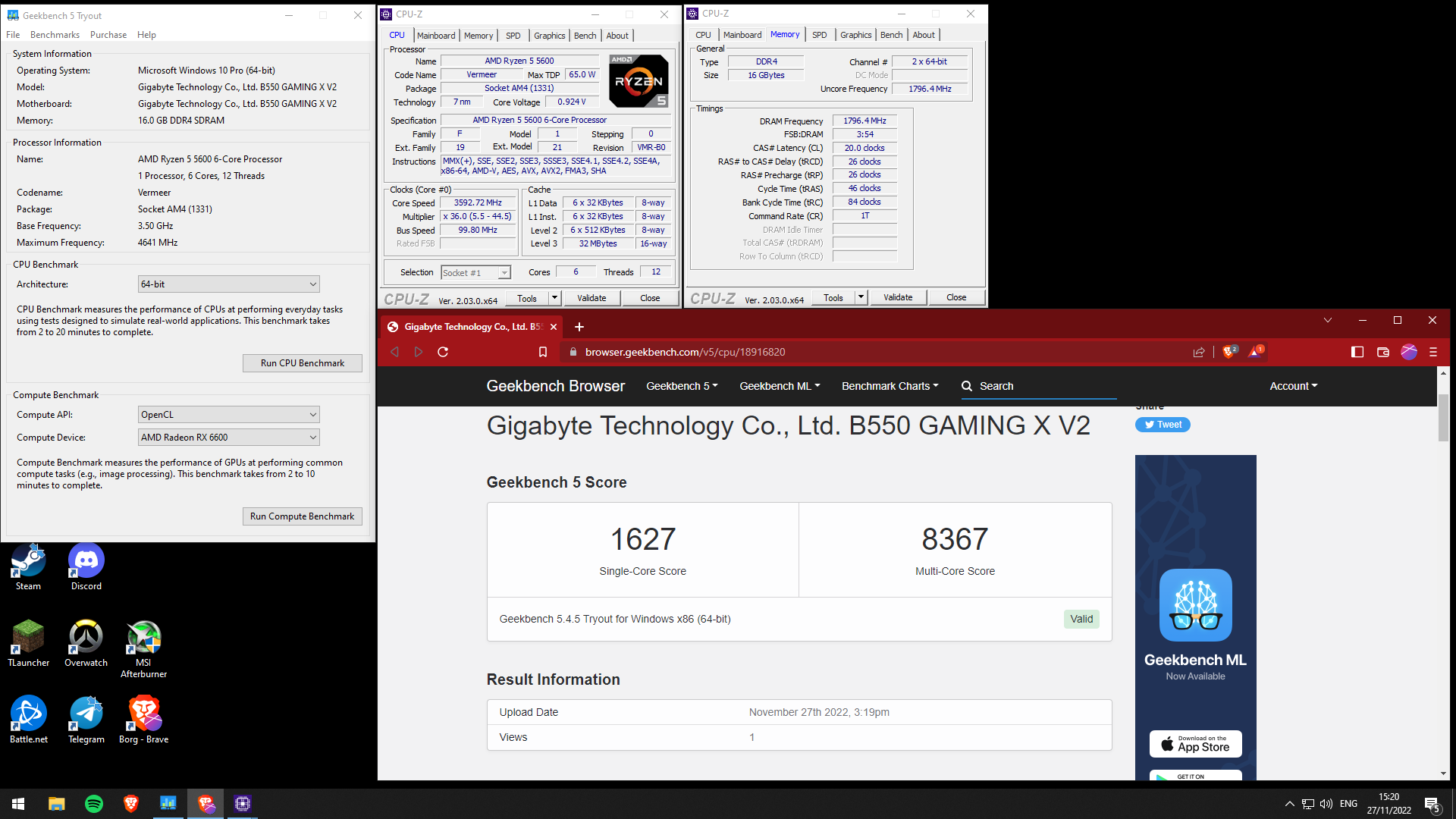Go forward in the Brave browser
Viewport: 1456px width, 819px height.
tap(419, 352)
